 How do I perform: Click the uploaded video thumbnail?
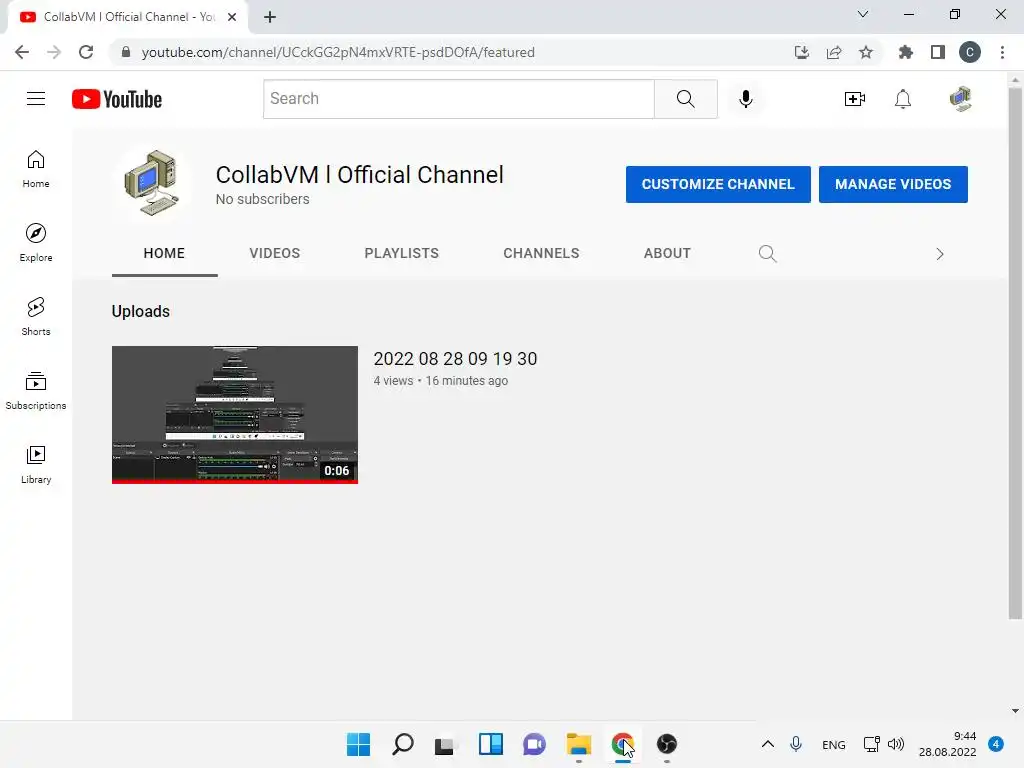point(234,415)
